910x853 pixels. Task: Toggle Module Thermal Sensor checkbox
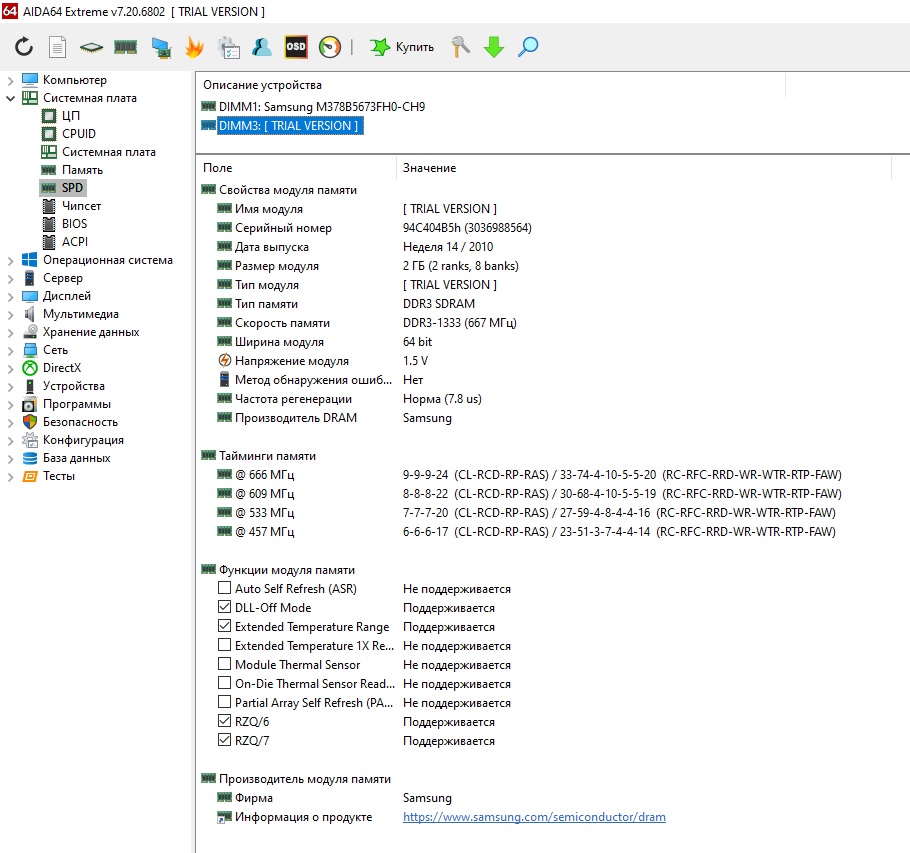(x=224, y=664)
